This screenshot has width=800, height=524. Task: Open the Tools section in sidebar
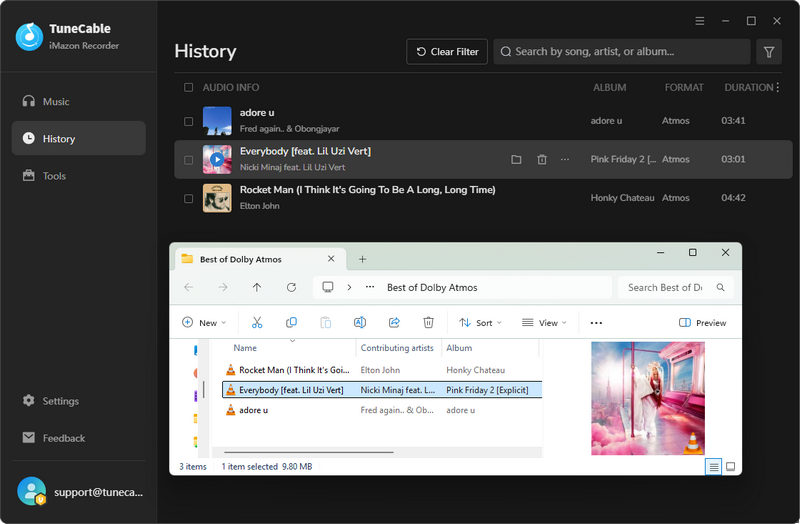point(79,176)
